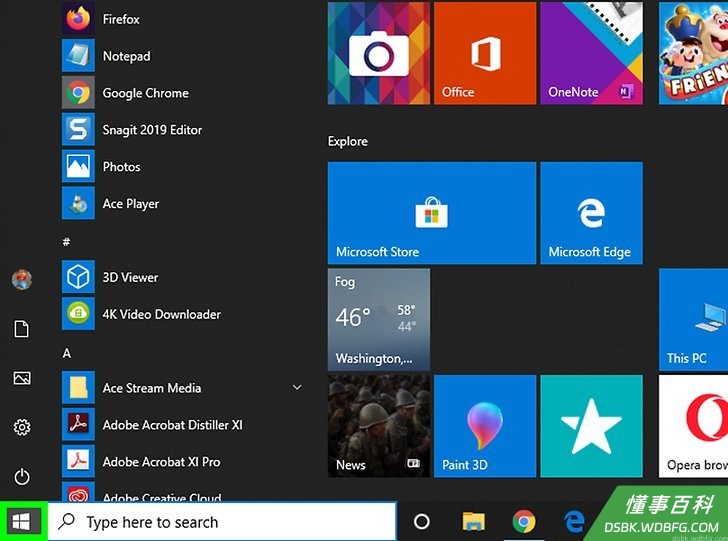Viewport: 728px width, 541px height.
Task: Open the OneNote tile
Action: pos(592,53)
